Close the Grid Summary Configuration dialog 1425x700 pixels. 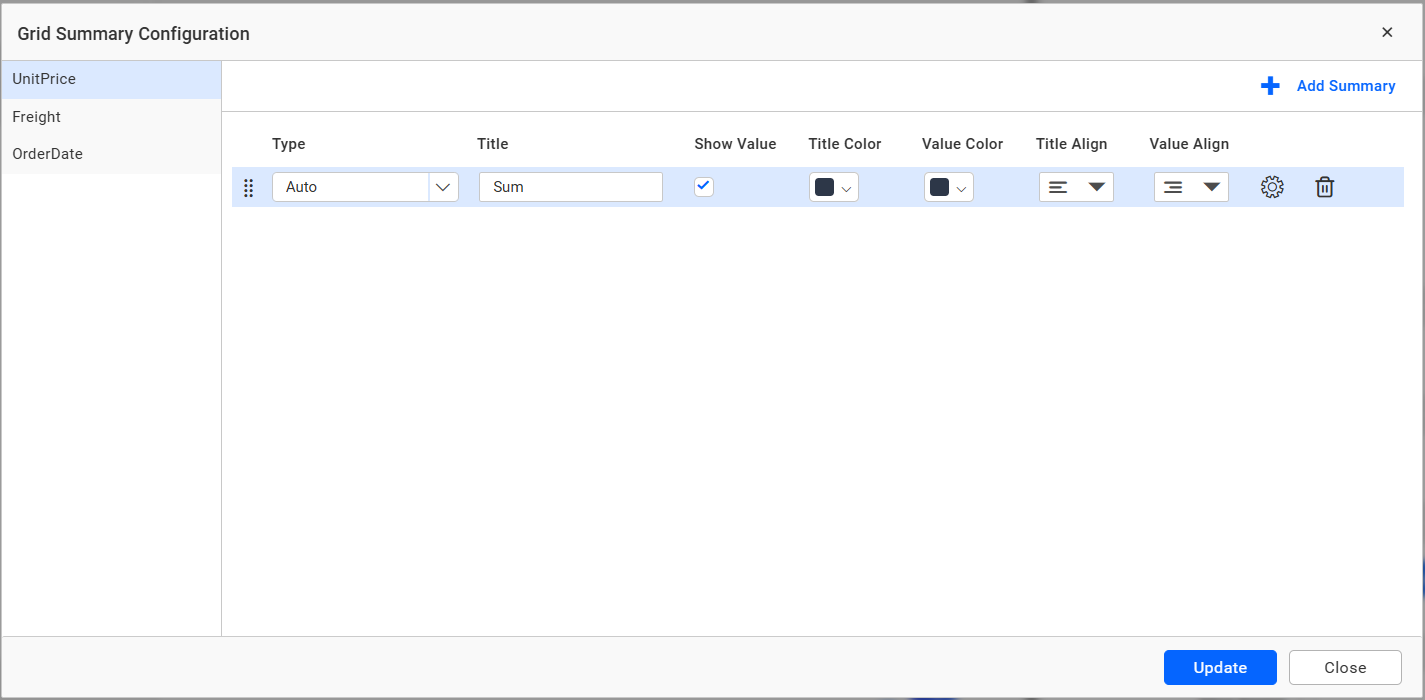[1387, 31]
